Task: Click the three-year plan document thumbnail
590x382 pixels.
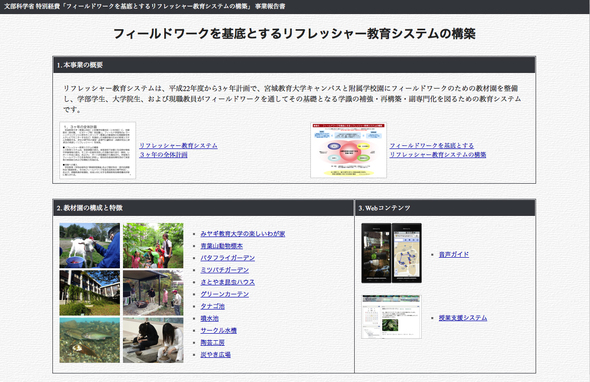Action: tap(97, 150)
